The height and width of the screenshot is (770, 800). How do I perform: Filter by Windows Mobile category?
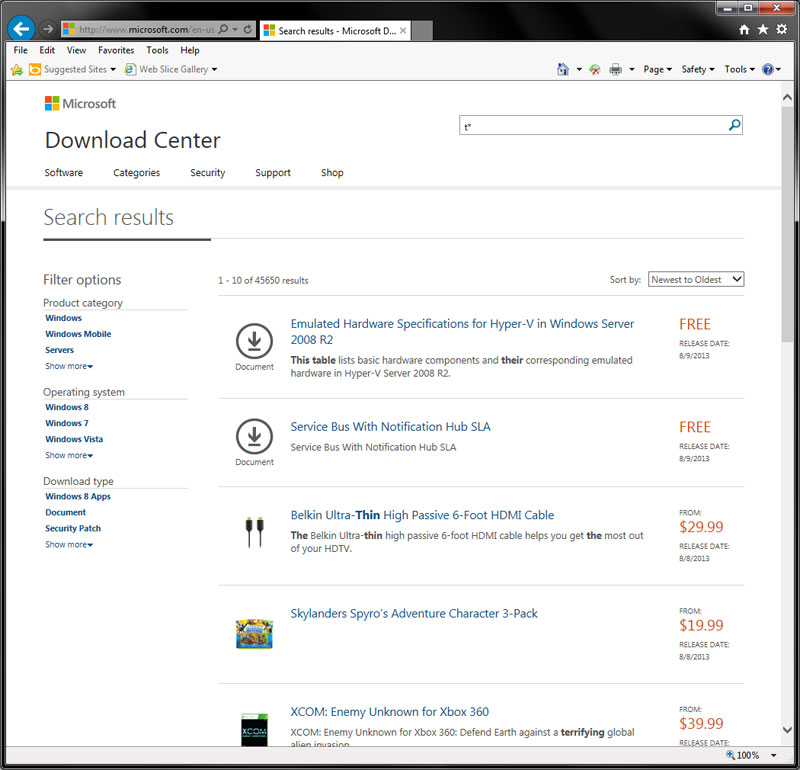pyautogui.click(x=78, y=334)
